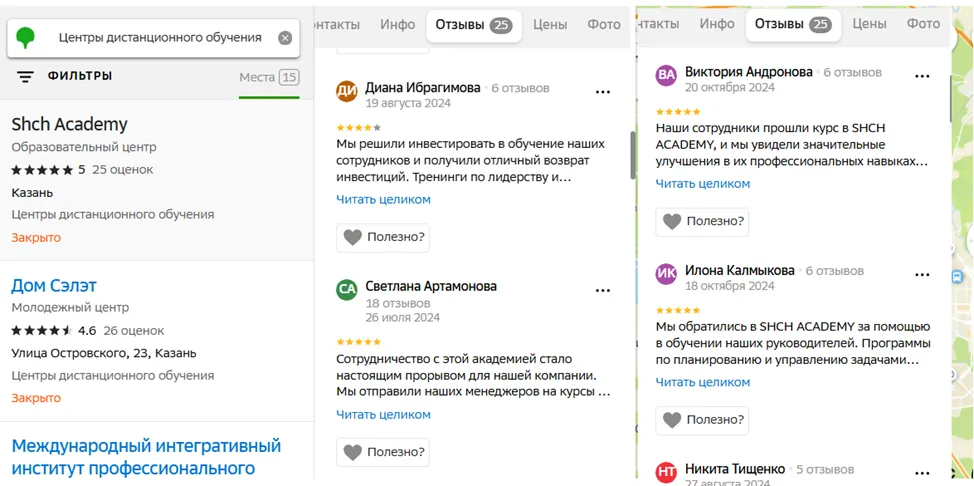Click the green tree logo icon in search bar

[25, 37]
